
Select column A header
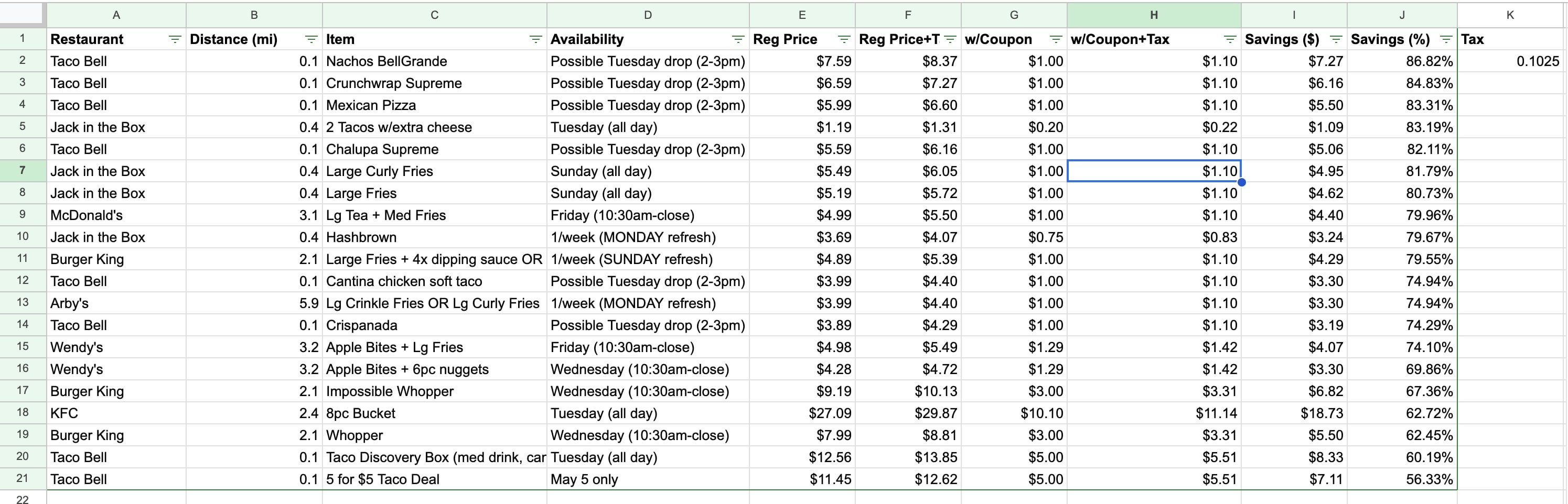pos(116,15)
